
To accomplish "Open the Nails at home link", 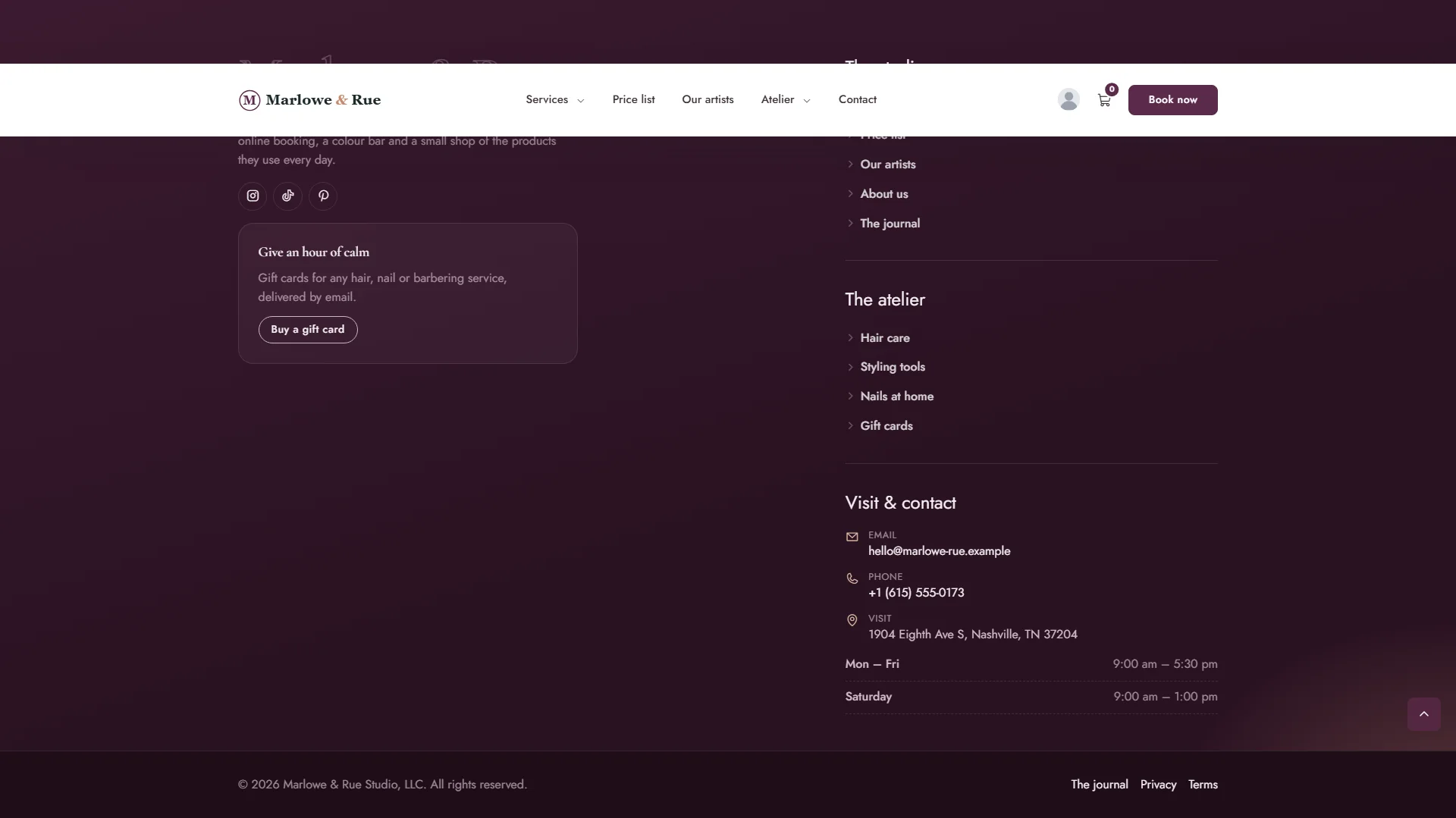I will pos(896,396).
